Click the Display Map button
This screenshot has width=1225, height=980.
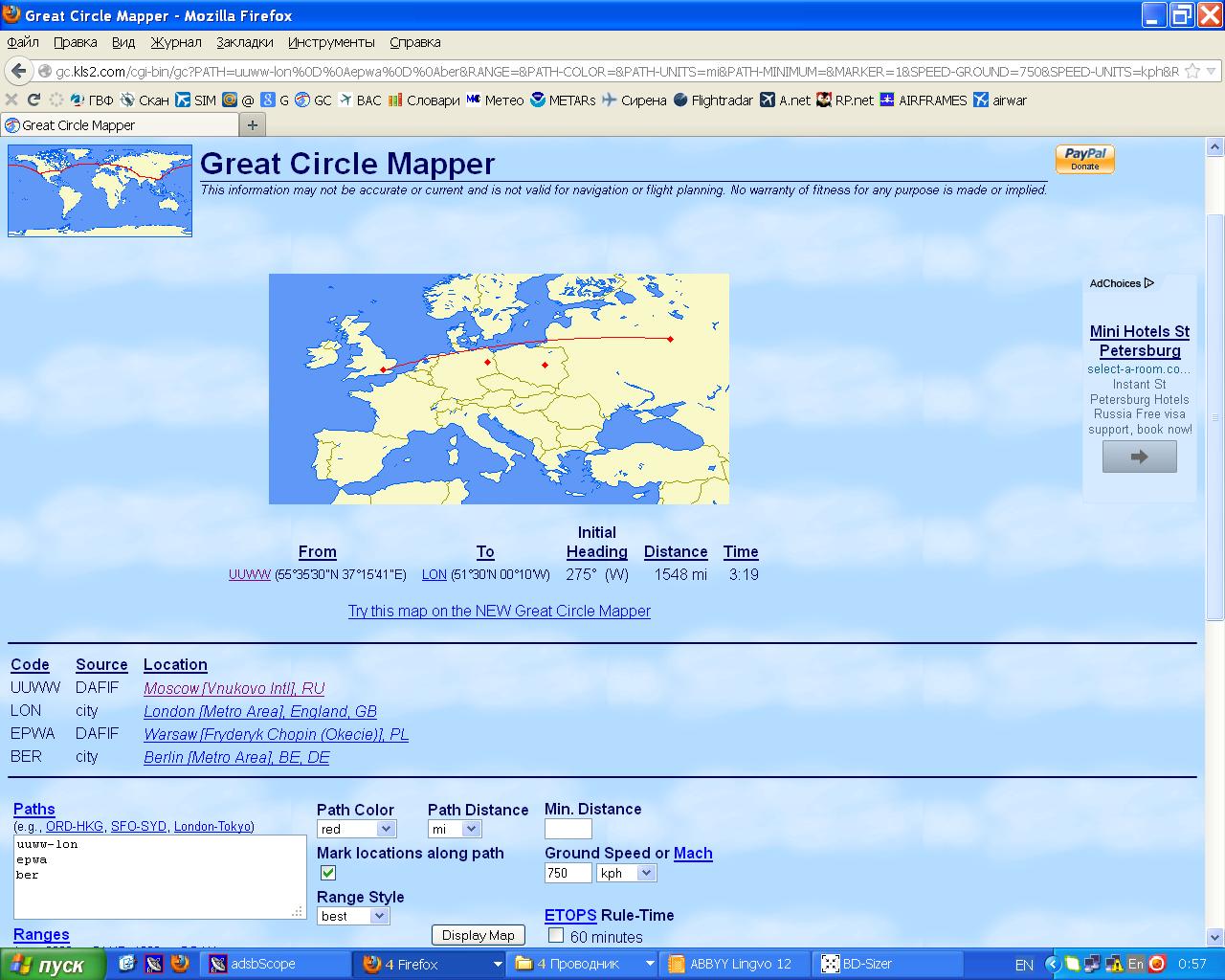click(x=479, y=935)
